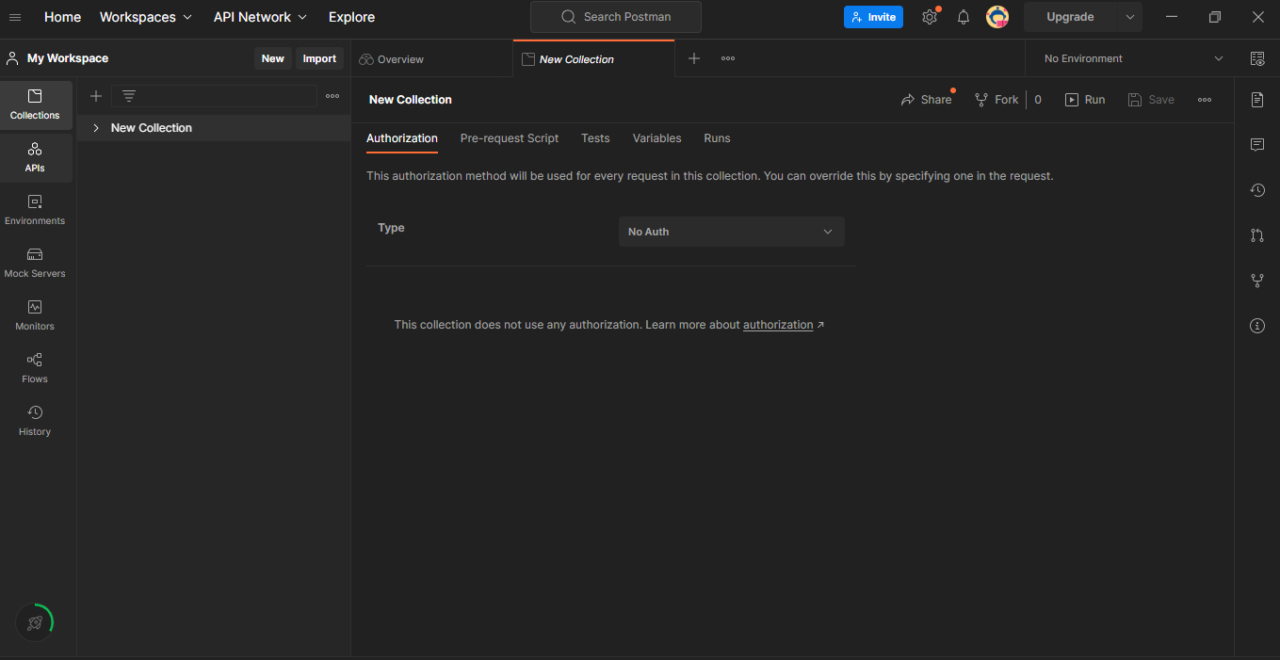Viewport: 1280px width, 660px height.
Task: Select the Monitors sidebar icon
Action: (x=35, y=315)
